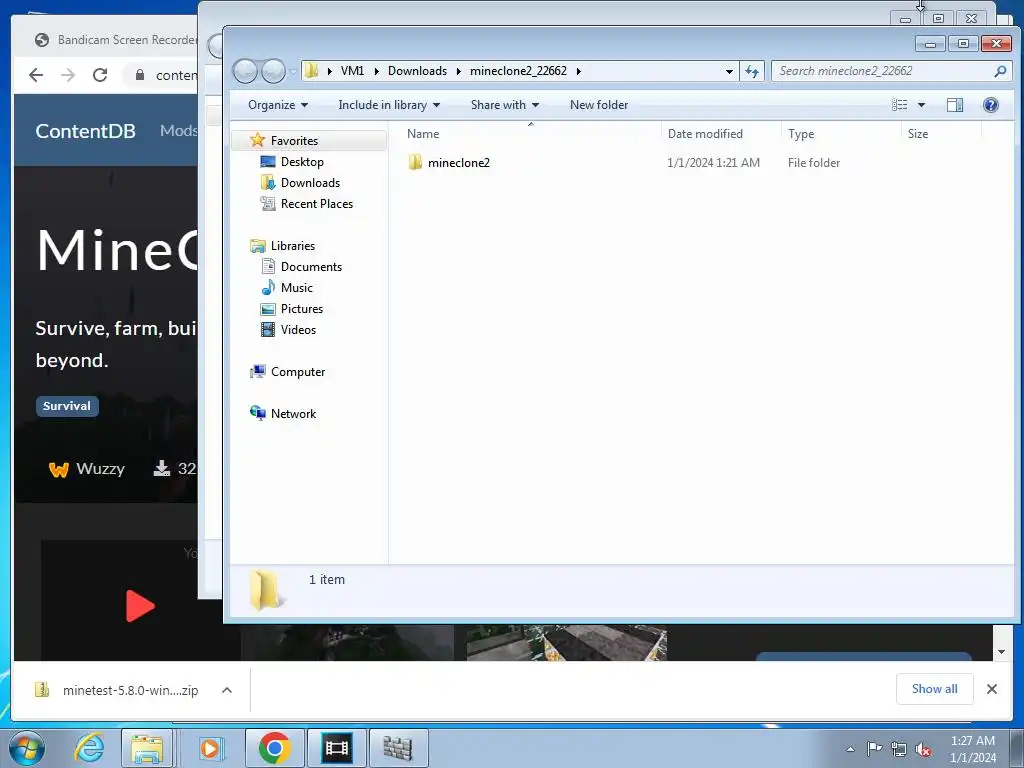Image resolution: width=1024 pixels, height=768 pixels.
Task: Open the Videos library
Action: click(x=298, y=330)
